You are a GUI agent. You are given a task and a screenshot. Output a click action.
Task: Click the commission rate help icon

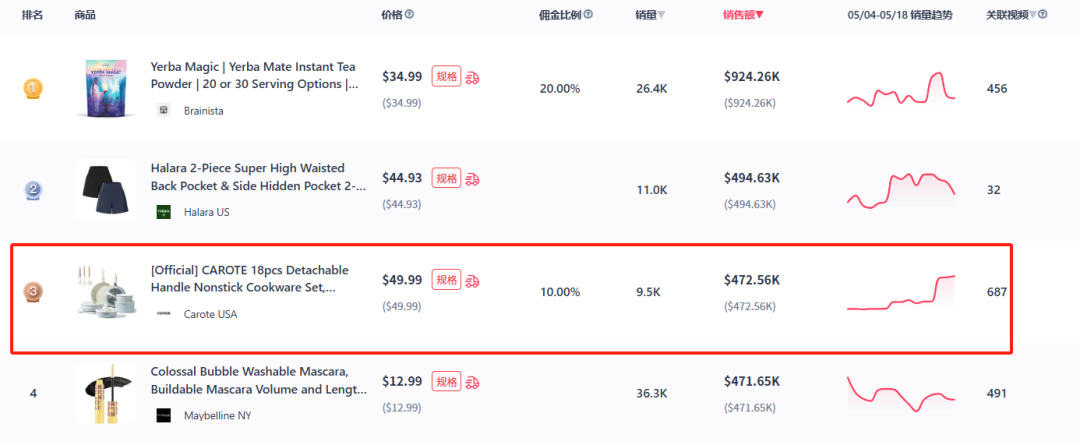(x=588, y=15)
